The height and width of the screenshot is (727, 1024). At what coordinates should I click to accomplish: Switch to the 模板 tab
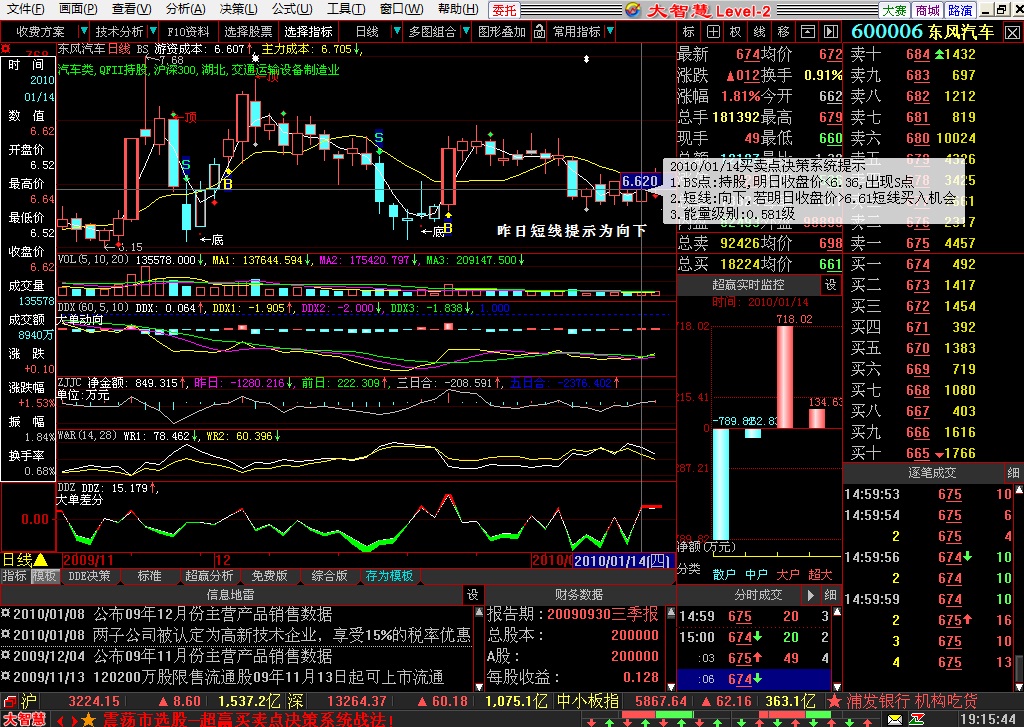coord(44,575)
